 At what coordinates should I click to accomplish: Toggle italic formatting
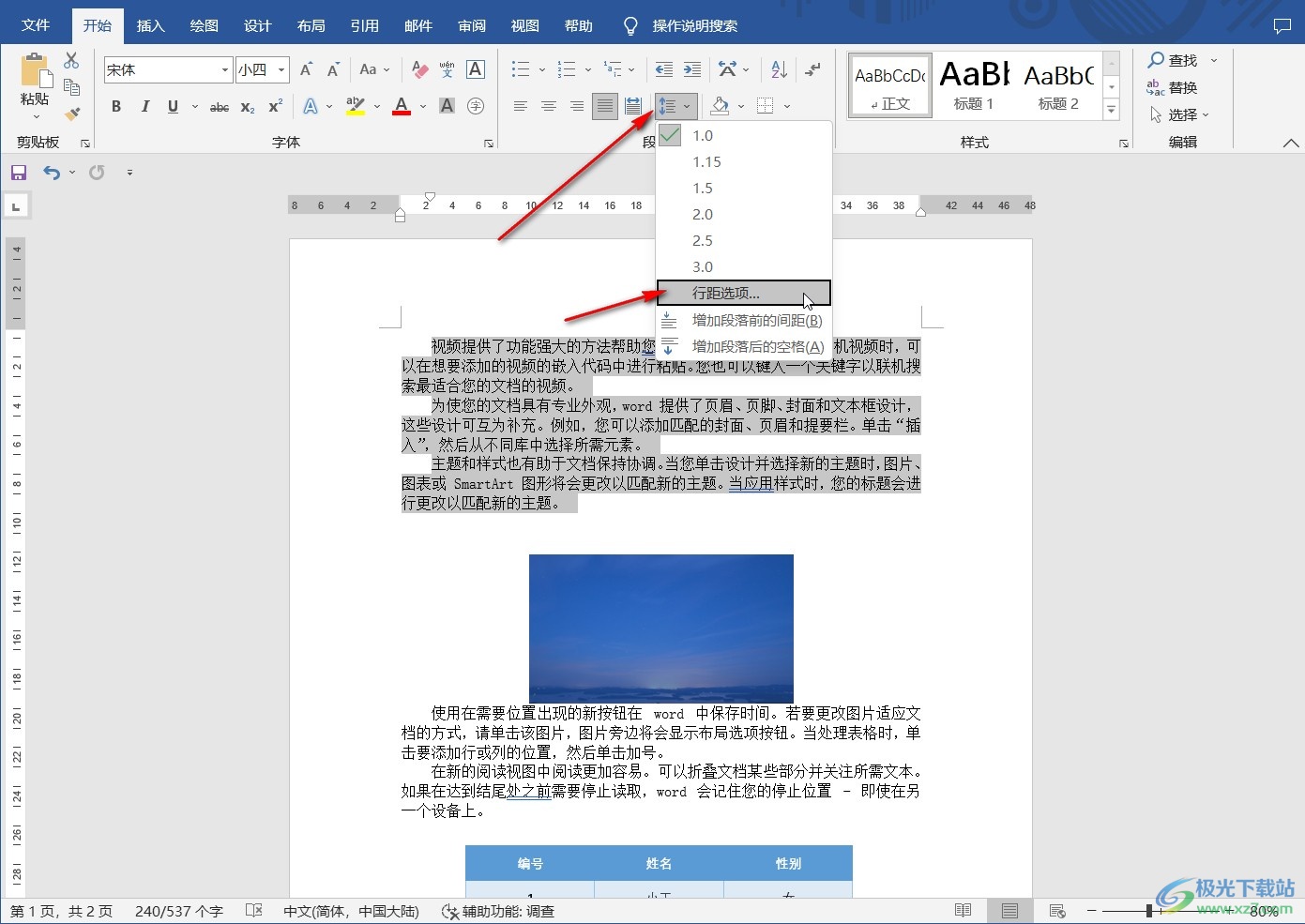pyautogui.click(x=144, y=106)
